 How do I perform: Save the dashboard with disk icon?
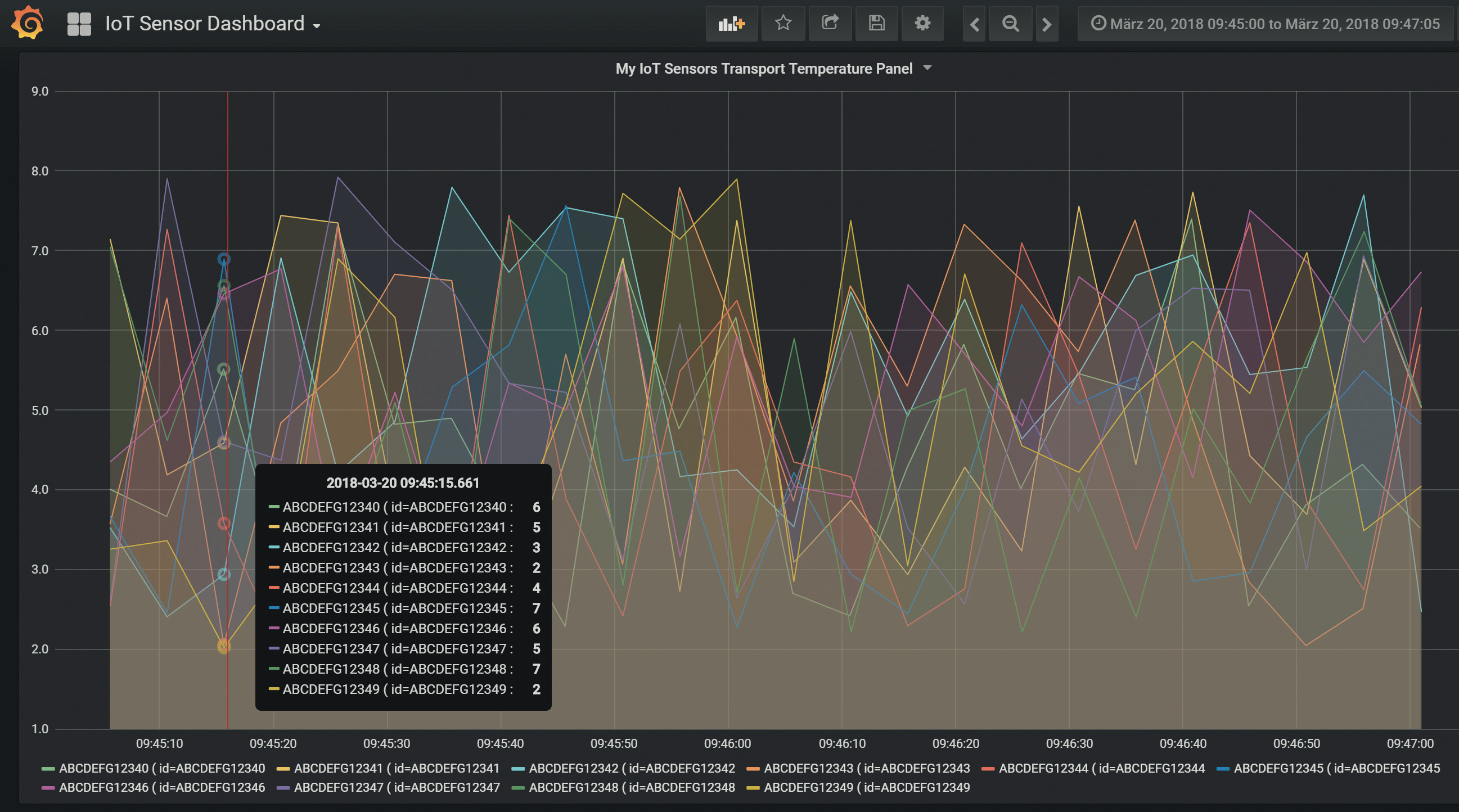click(876, 23)
